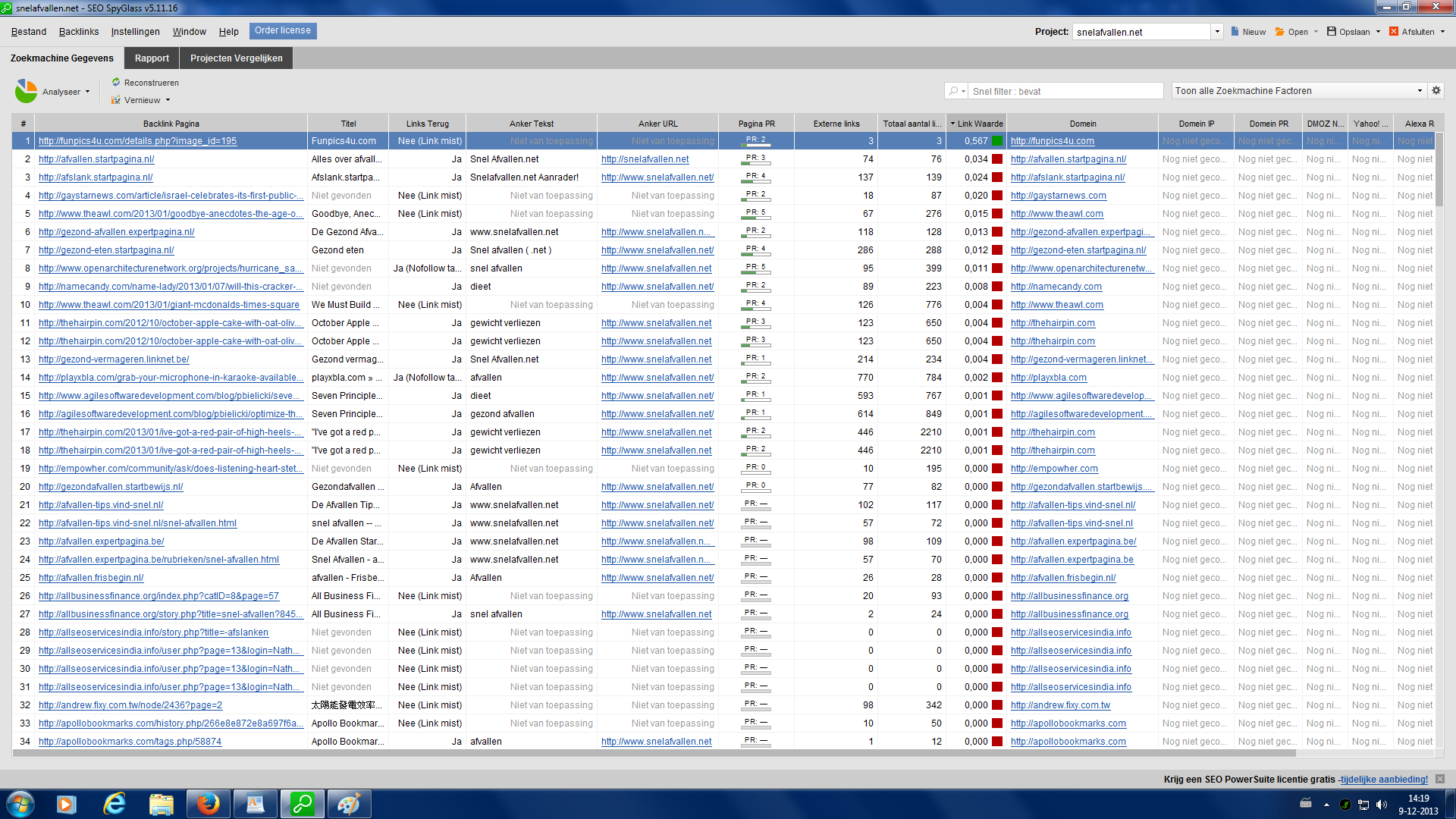Viewport: 1456px width, 819px height.
Task: Close the PowerSuite license banner
Action: pyautogui.click(x=1440, y=779)
